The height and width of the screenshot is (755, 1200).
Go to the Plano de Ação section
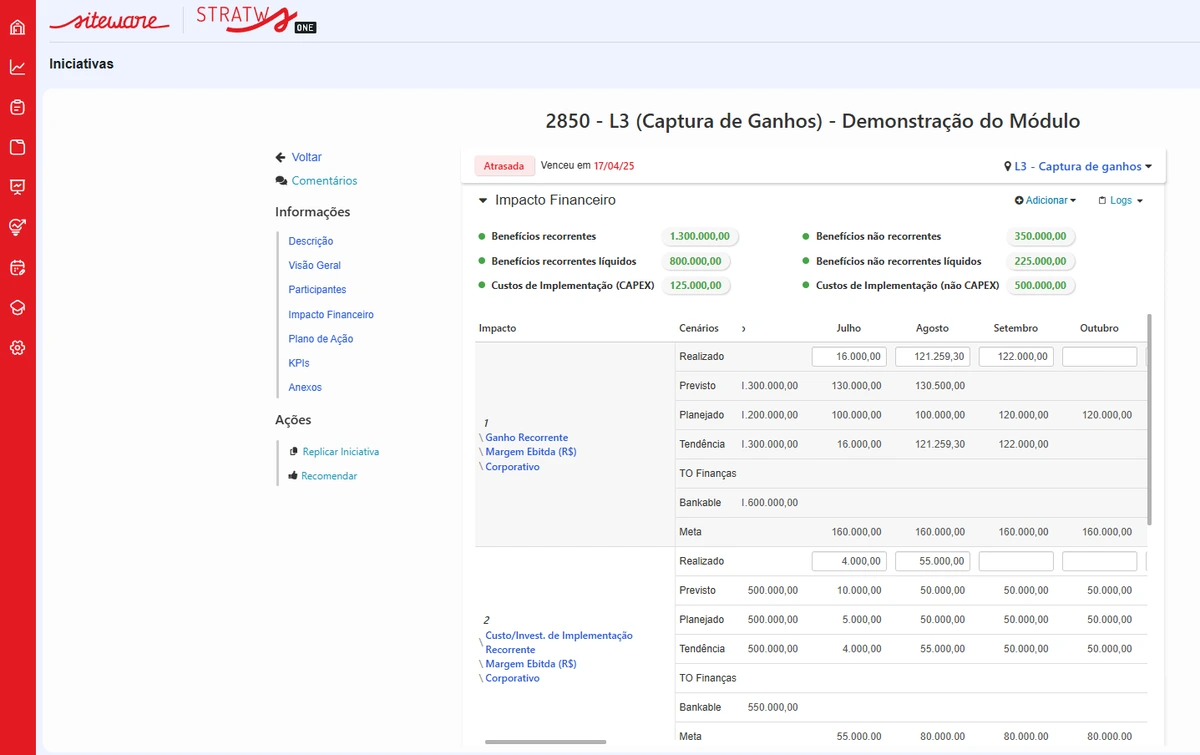pos(321,339)
